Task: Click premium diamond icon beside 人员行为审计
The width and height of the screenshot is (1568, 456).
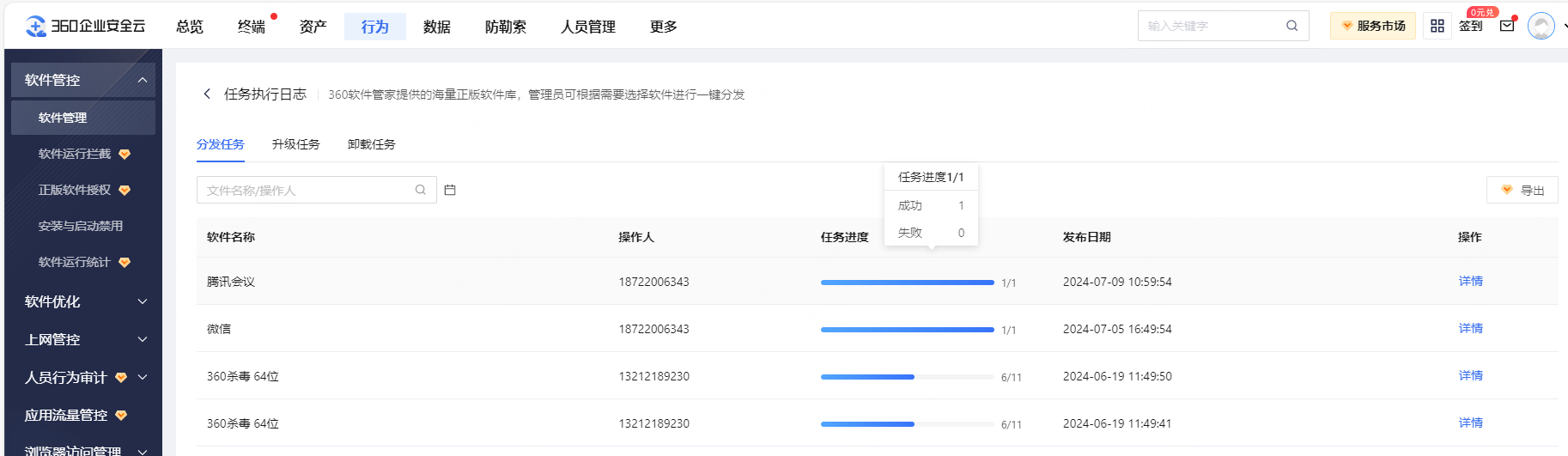Action: pyautogui.click(x=121, y=377)
